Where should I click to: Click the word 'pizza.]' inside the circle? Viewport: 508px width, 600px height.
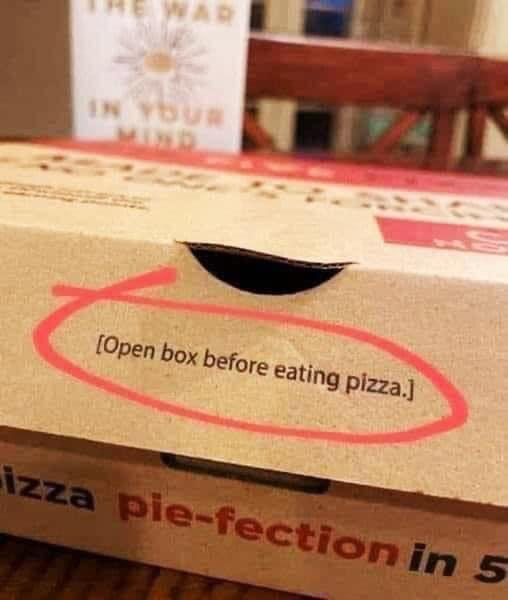point(379,385)
